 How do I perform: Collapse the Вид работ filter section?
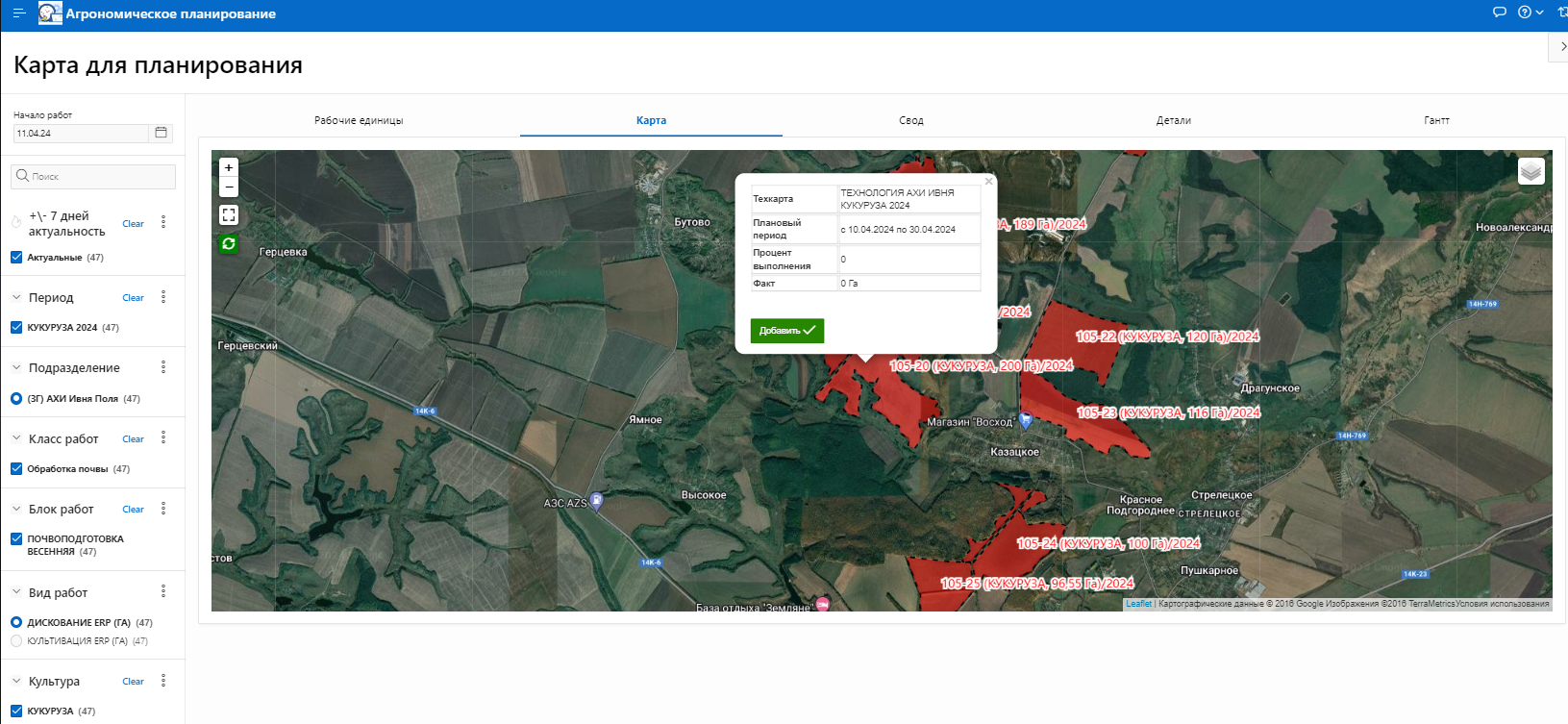pos(16,592)
